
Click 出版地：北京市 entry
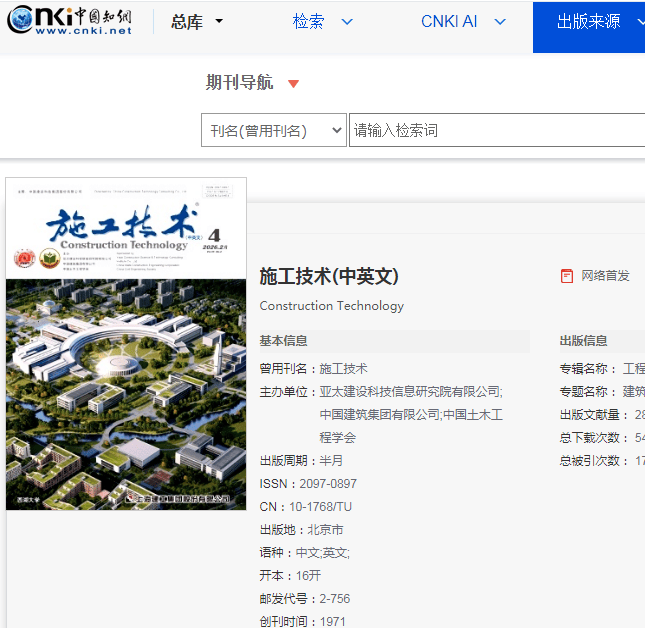click(x=301, y=530)
